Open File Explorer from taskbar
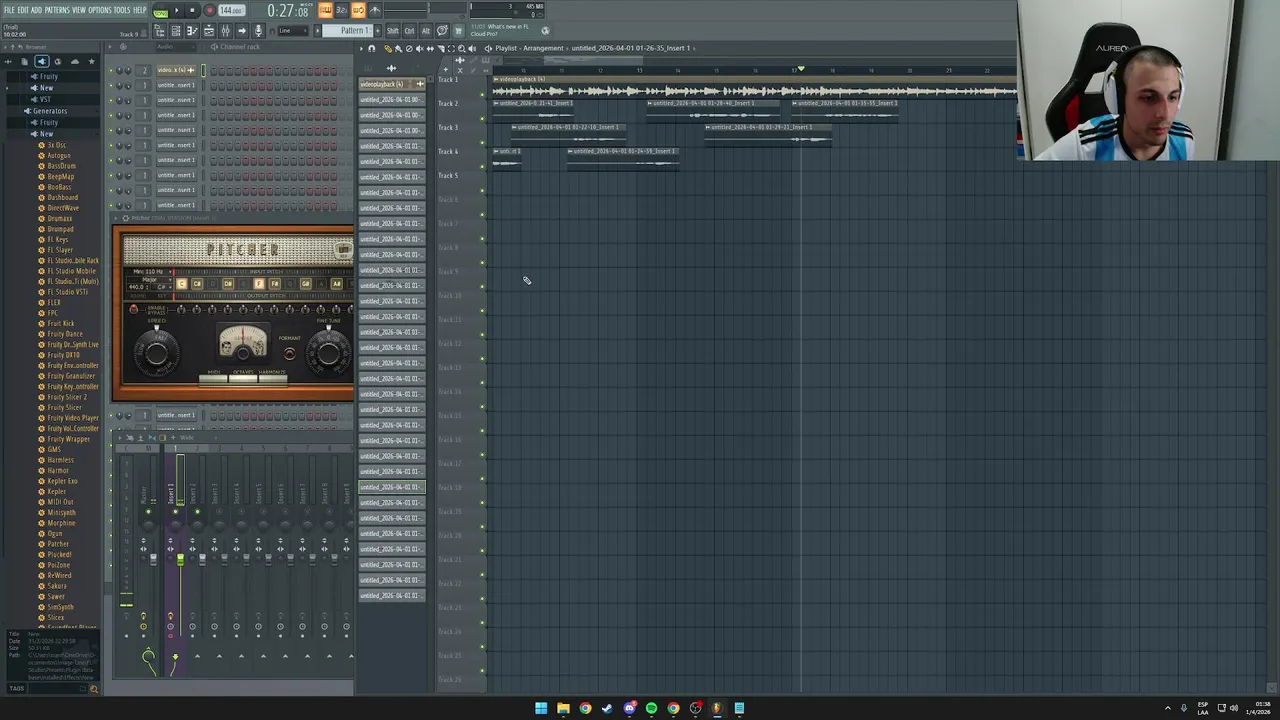Screen dimensions: 1280x720 (563, 708)
